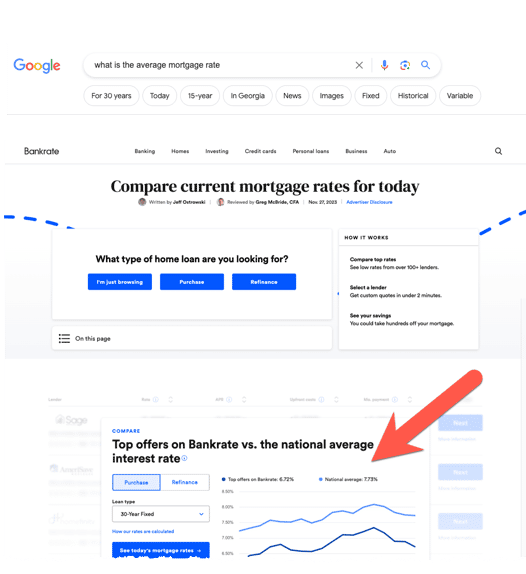Toggle chart to Refinance rates

185,482
